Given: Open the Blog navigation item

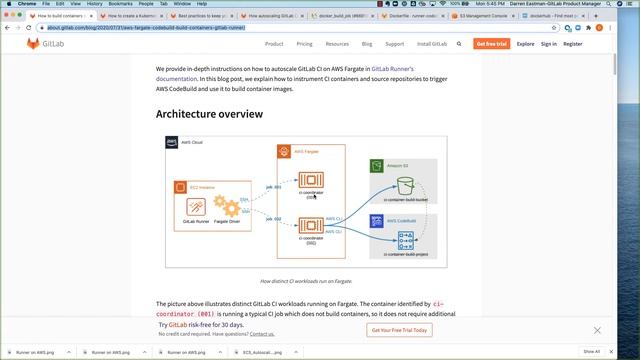Looking at the screenshot, I should (x=367, y=44).
